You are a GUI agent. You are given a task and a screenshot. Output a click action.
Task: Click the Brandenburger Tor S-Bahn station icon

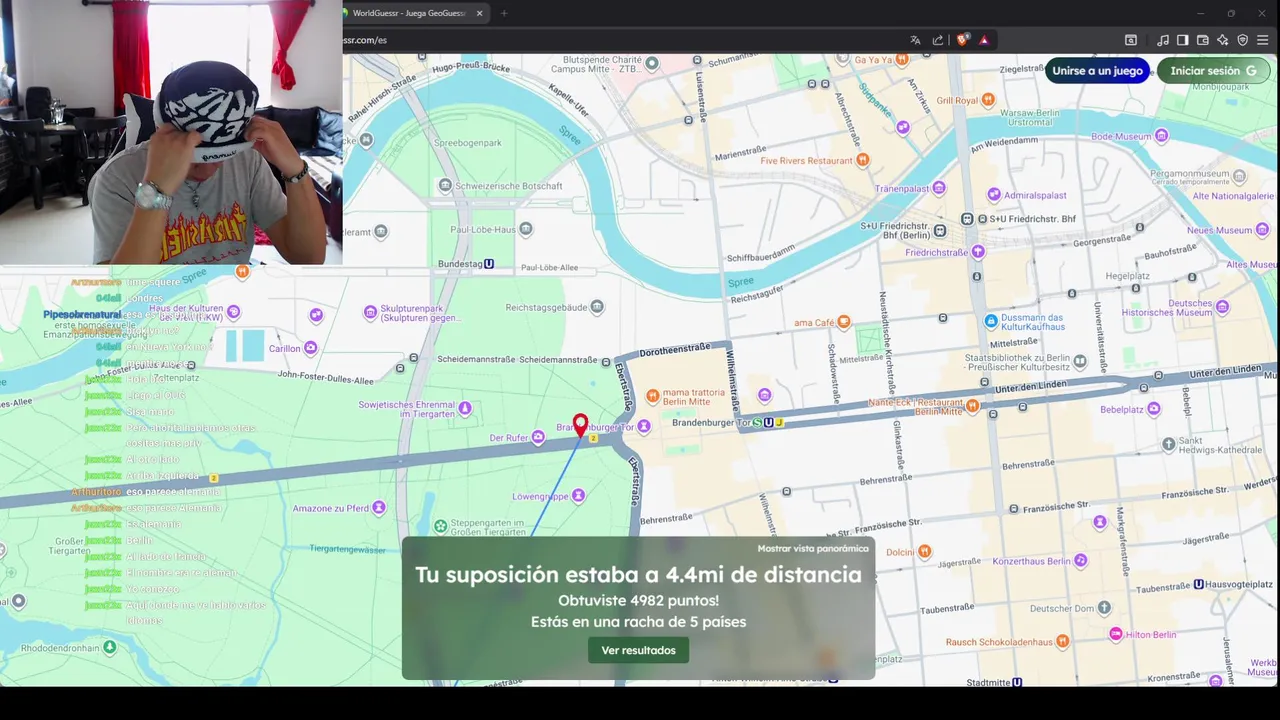point(757,423)
